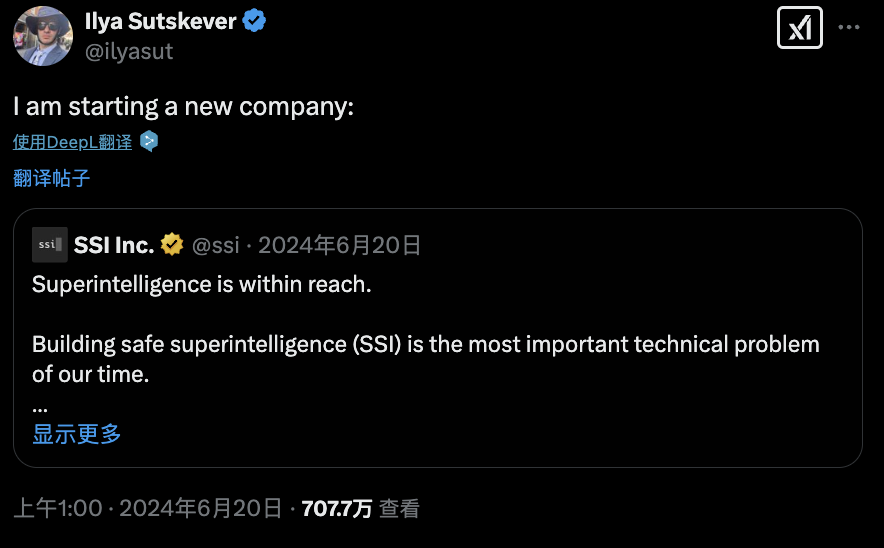
Task: Click the 使用DeepL翻译 link
Action: pyautogui.click(x=72, y=142)
